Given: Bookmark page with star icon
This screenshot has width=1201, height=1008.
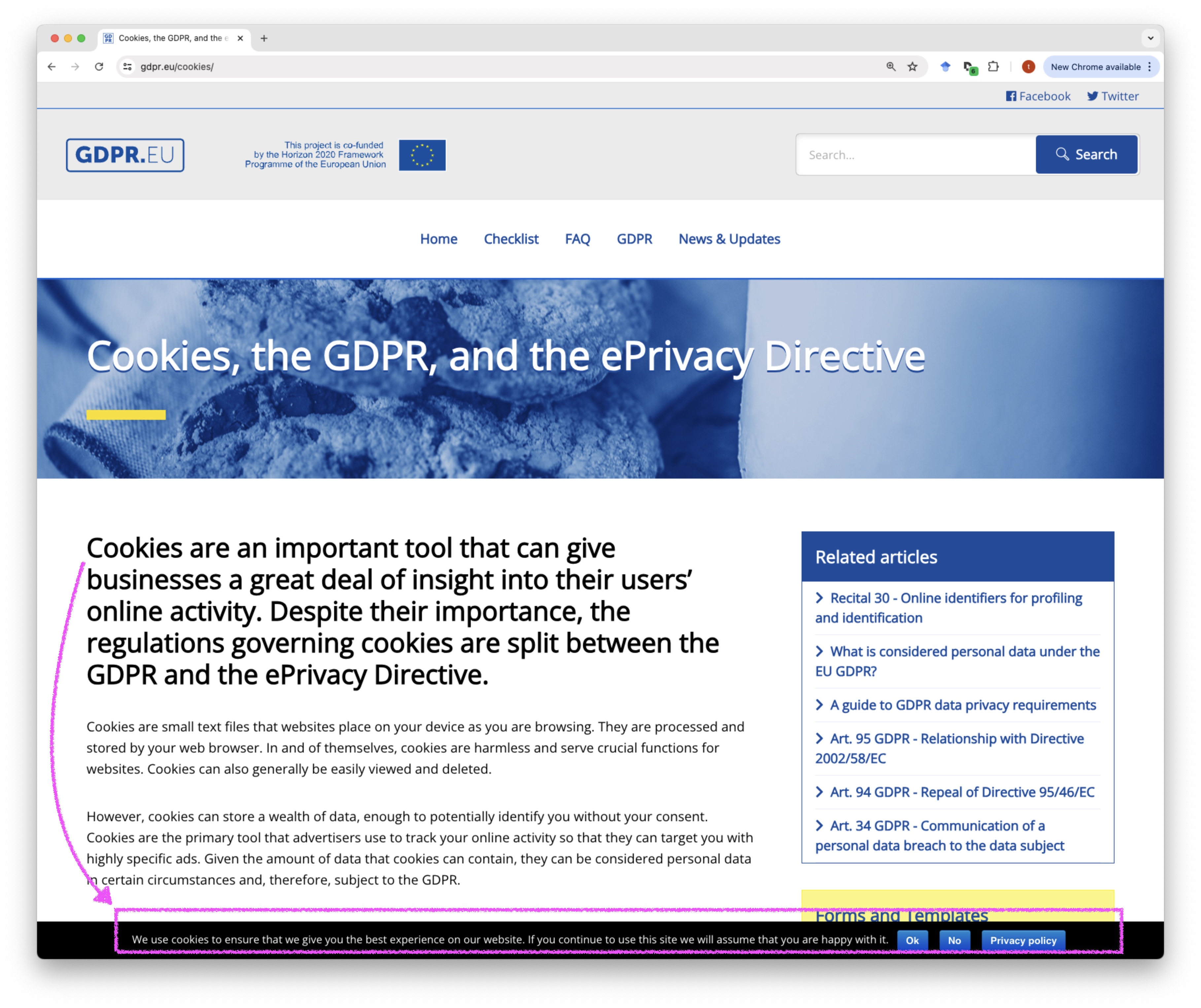Looking at the screenshot, I should [x=912, y=67].
